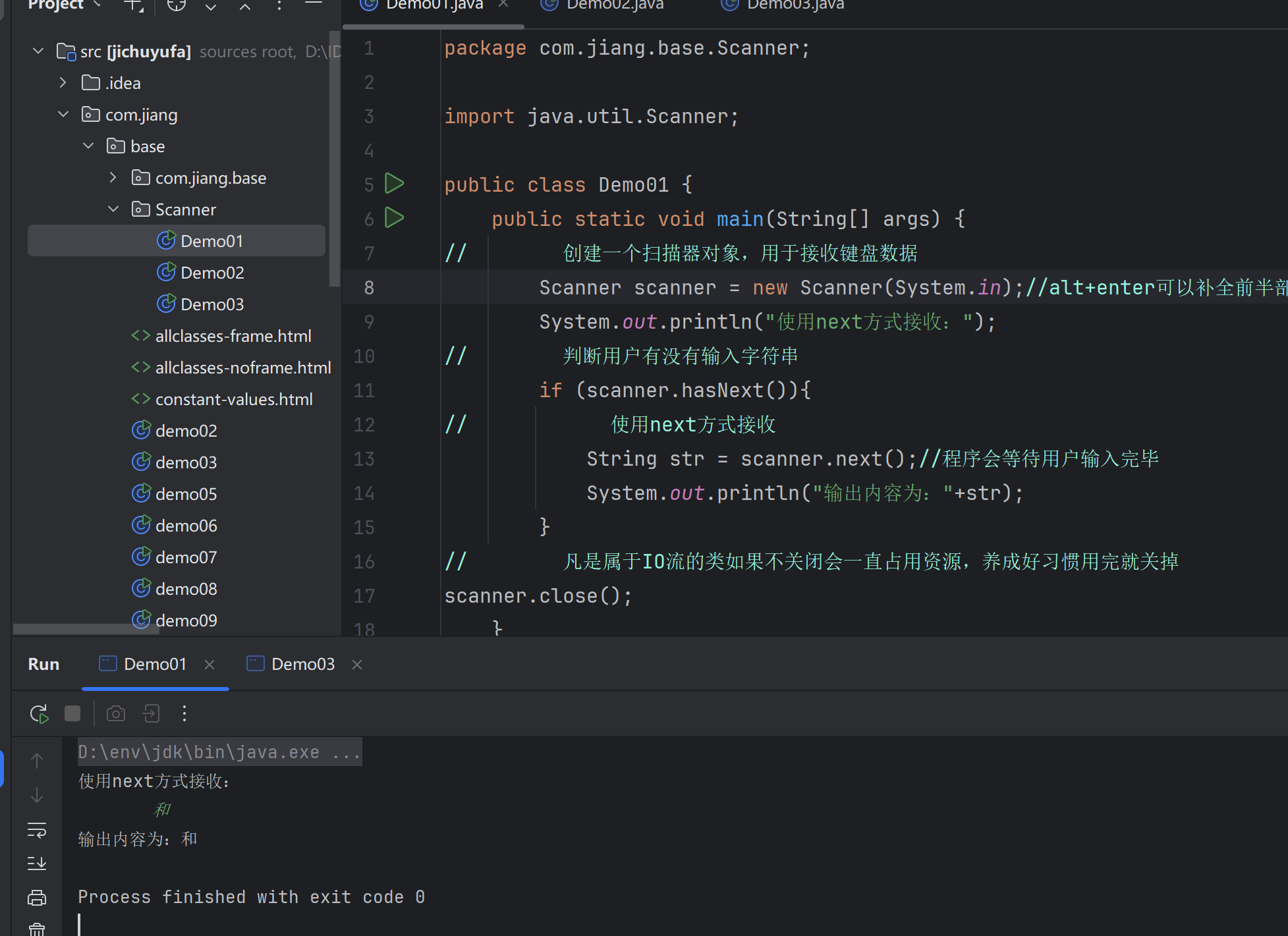Click the gray Stop process square

[x=72, y=713]
